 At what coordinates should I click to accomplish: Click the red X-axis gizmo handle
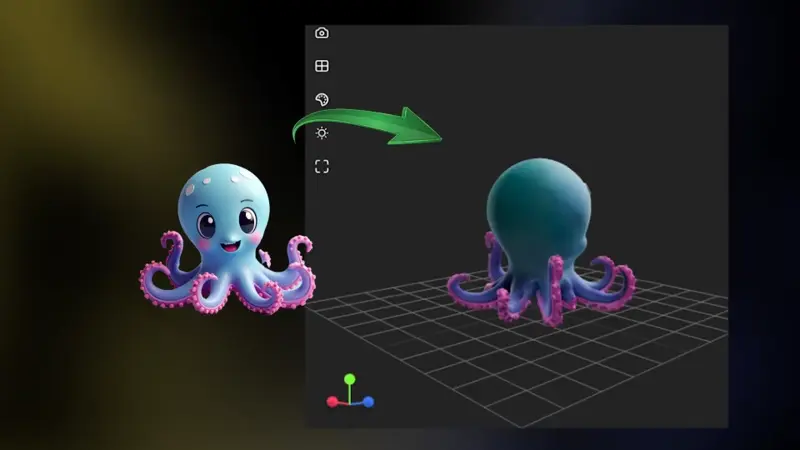[x=332, y=402]
